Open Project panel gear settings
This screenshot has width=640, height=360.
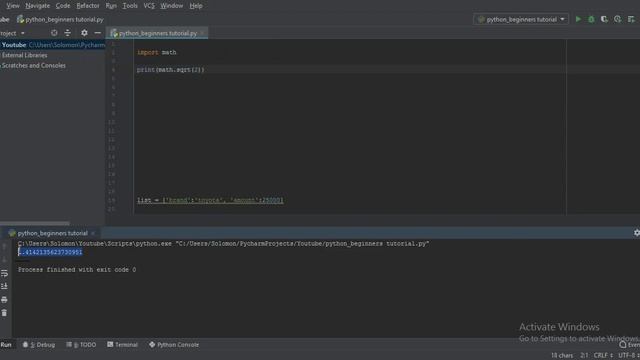click(x=84, y=33)
